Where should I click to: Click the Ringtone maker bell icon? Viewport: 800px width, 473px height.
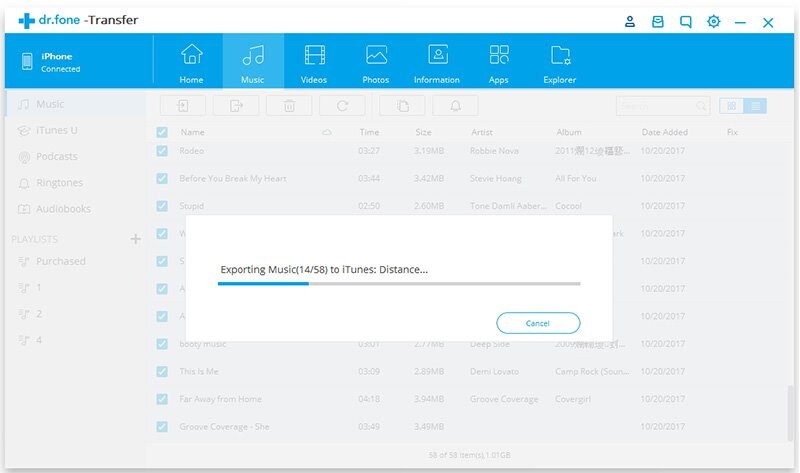[456, 106]
